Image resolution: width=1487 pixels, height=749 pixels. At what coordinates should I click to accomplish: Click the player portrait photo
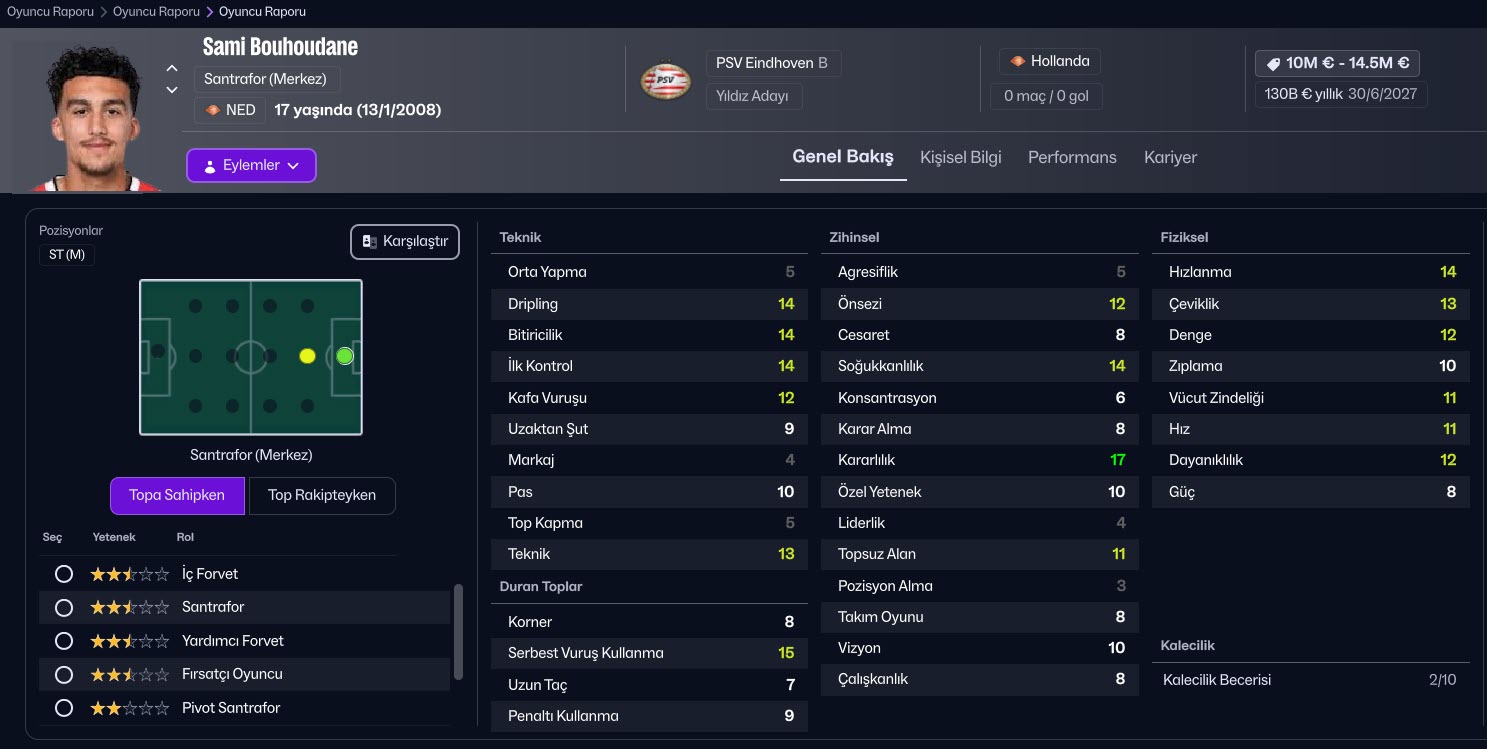pyautogui.click(x=91, y=115)
